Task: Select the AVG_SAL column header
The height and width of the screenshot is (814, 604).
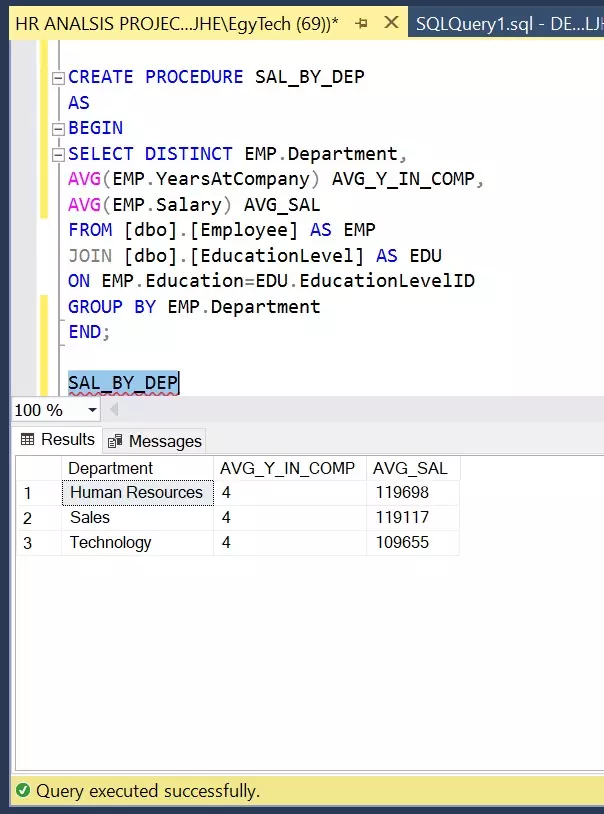Action: click(412, 468)
